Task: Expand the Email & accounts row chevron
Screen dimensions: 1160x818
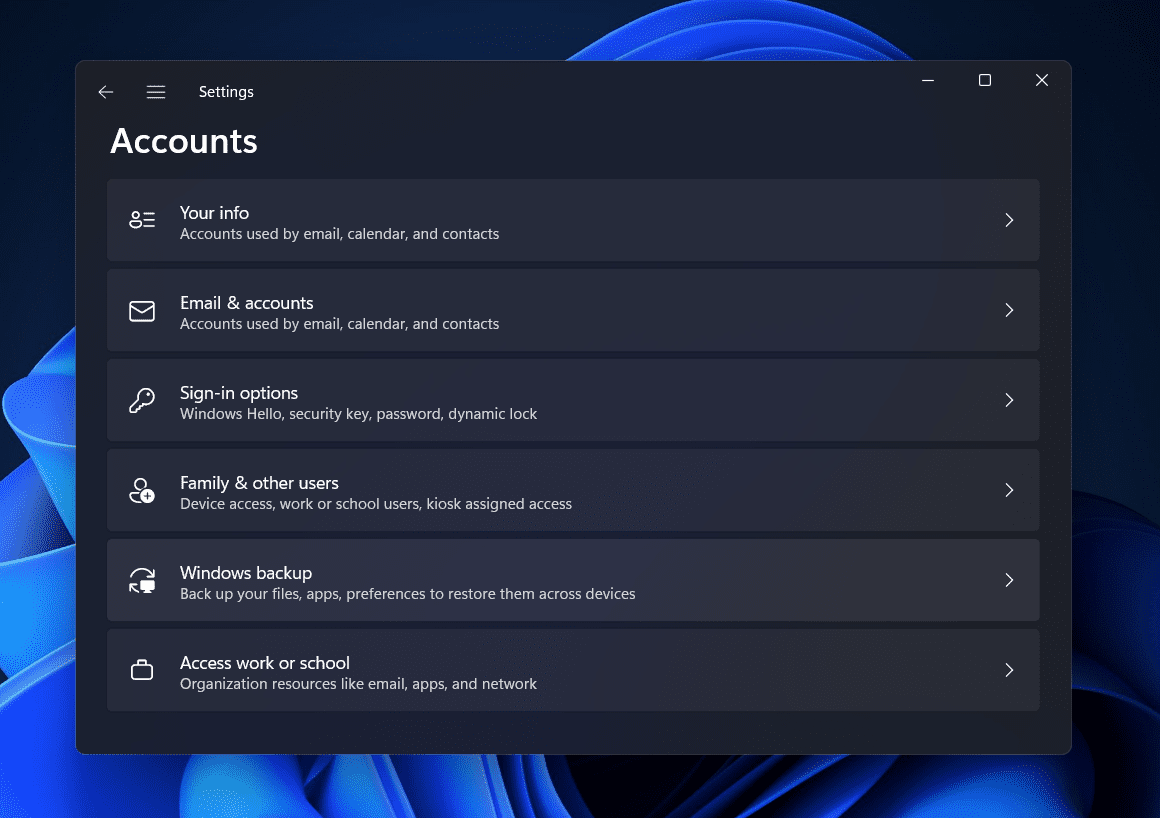Action: 1009,310
